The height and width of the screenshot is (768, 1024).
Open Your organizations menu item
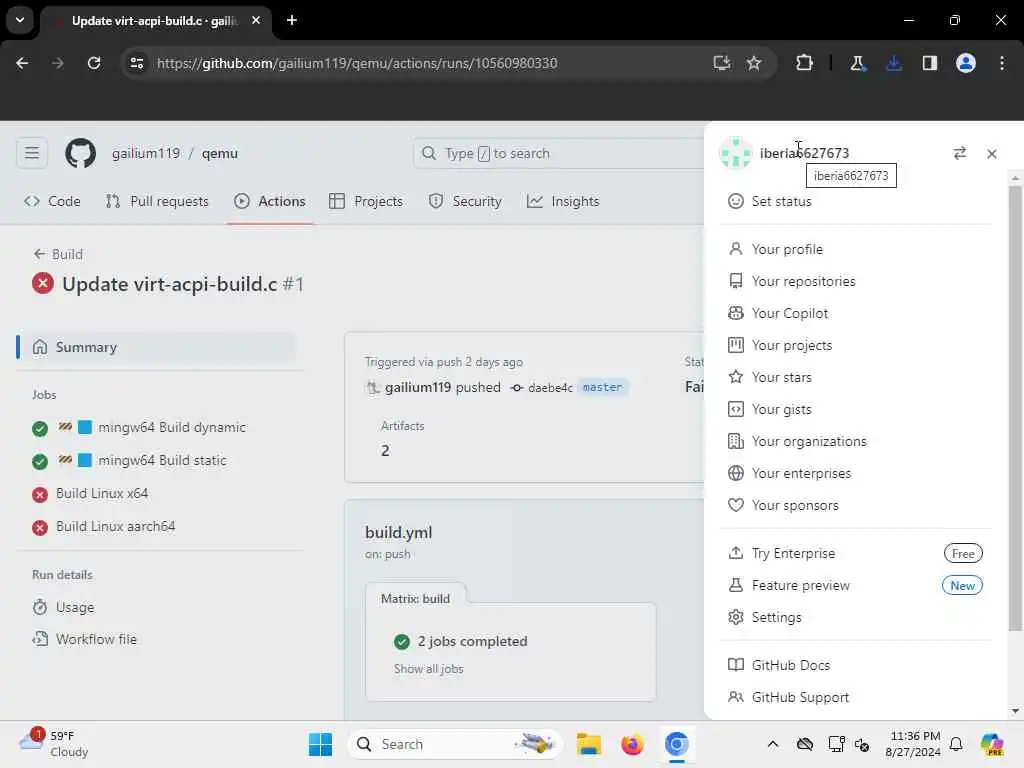[x=856, y=441]
